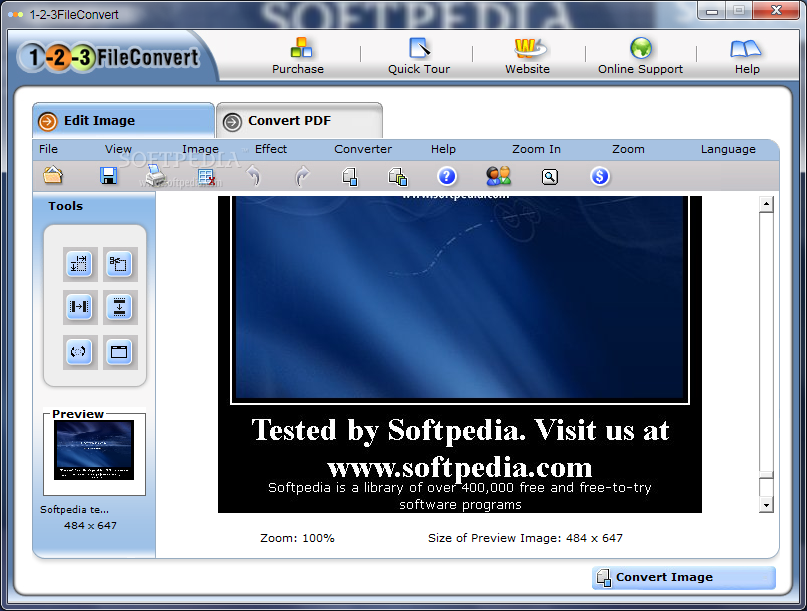Click the single file convert toolbar icon
The height and width of the screenshot is (611, 807).
tap(350, 177)
